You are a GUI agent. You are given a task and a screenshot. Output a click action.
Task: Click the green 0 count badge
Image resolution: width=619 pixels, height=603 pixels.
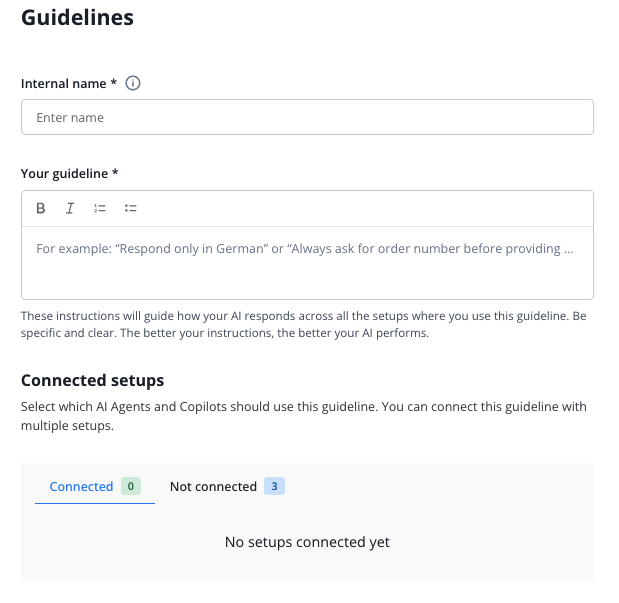click(130, 486)
